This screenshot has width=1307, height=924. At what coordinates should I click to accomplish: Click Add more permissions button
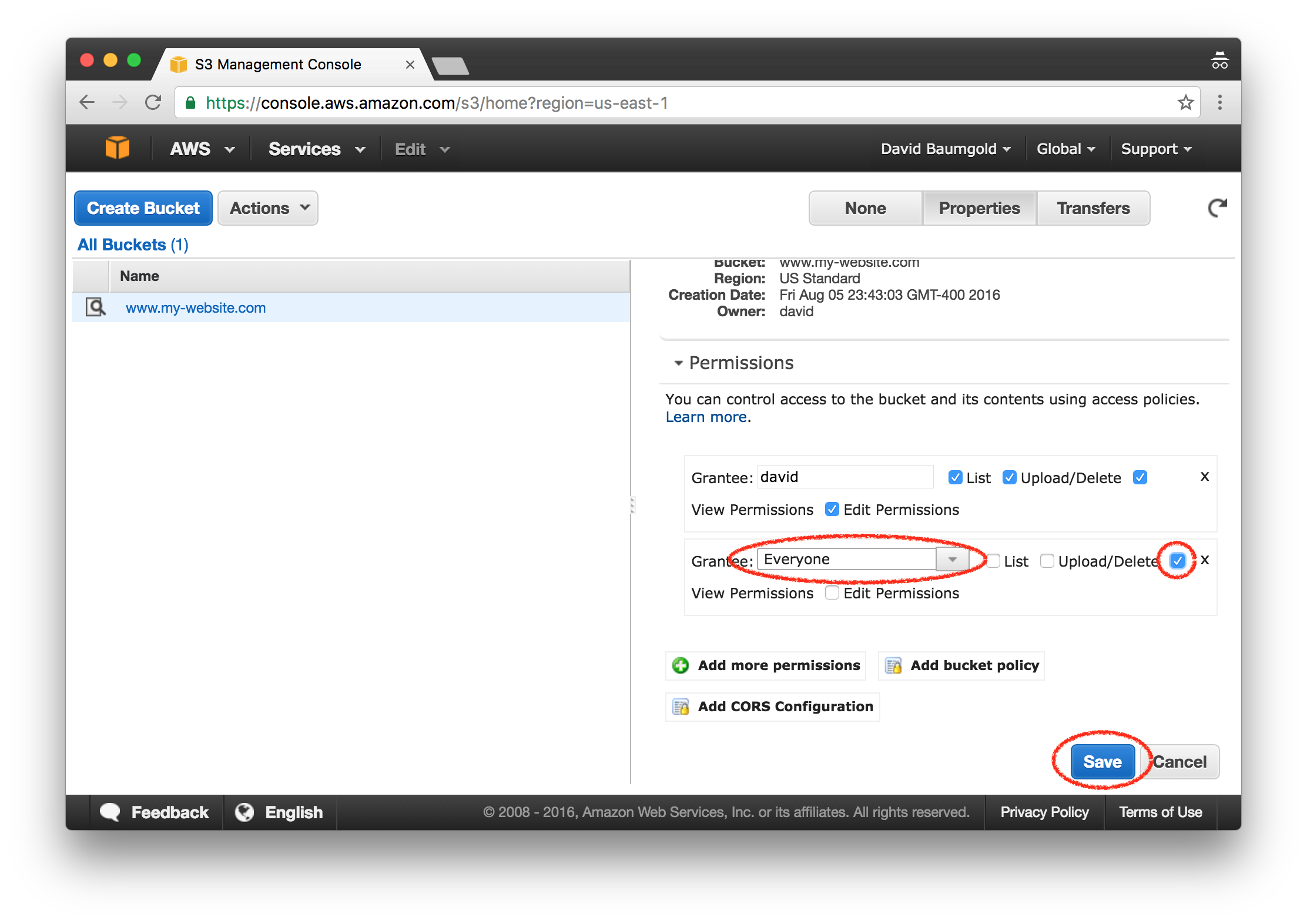click(766, 665)
